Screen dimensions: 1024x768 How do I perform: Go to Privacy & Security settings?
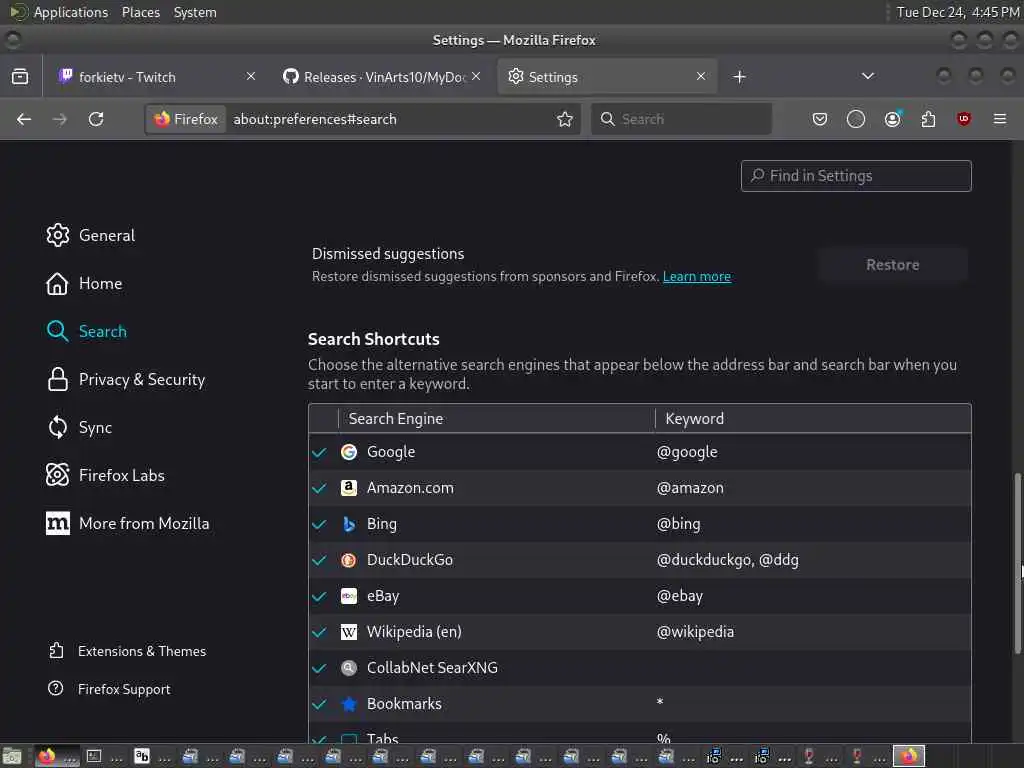coord(125,379)
